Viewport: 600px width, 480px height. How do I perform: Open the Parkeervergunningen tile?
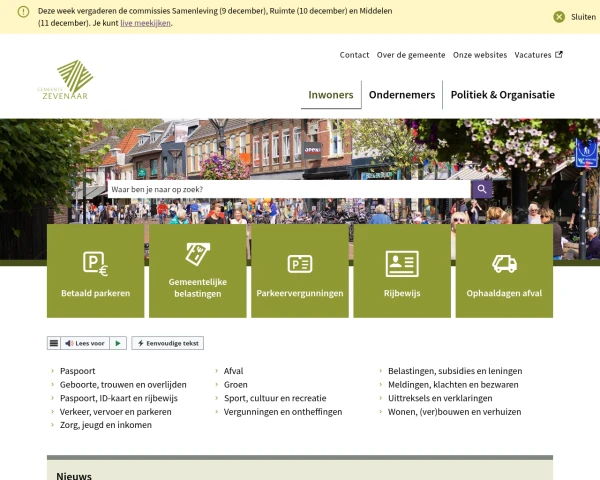tap(300, 271)
